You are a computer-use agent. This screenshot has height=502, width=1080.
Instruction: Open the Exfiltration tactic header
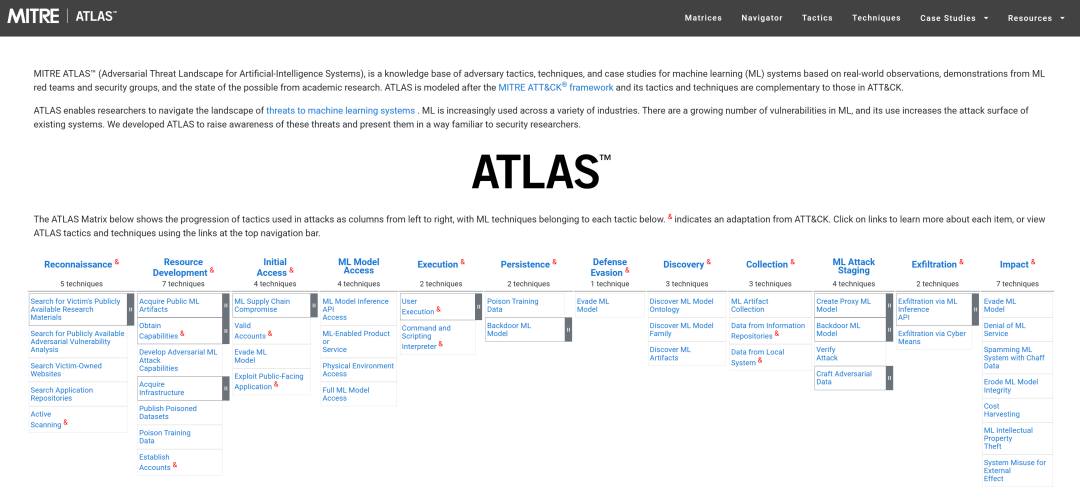[x=934, y=264]
